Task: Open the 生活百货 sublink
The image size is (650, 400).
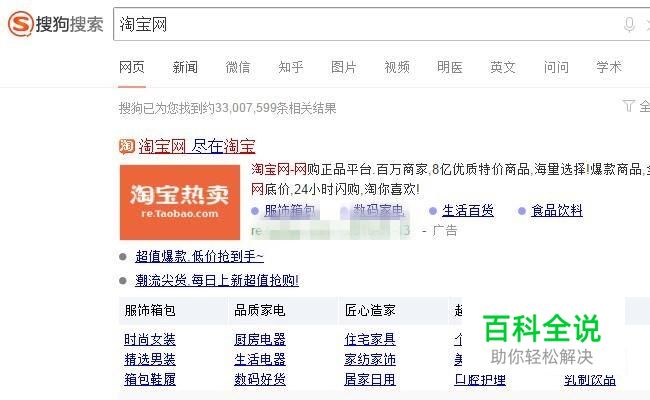Action: click(468, 211)
